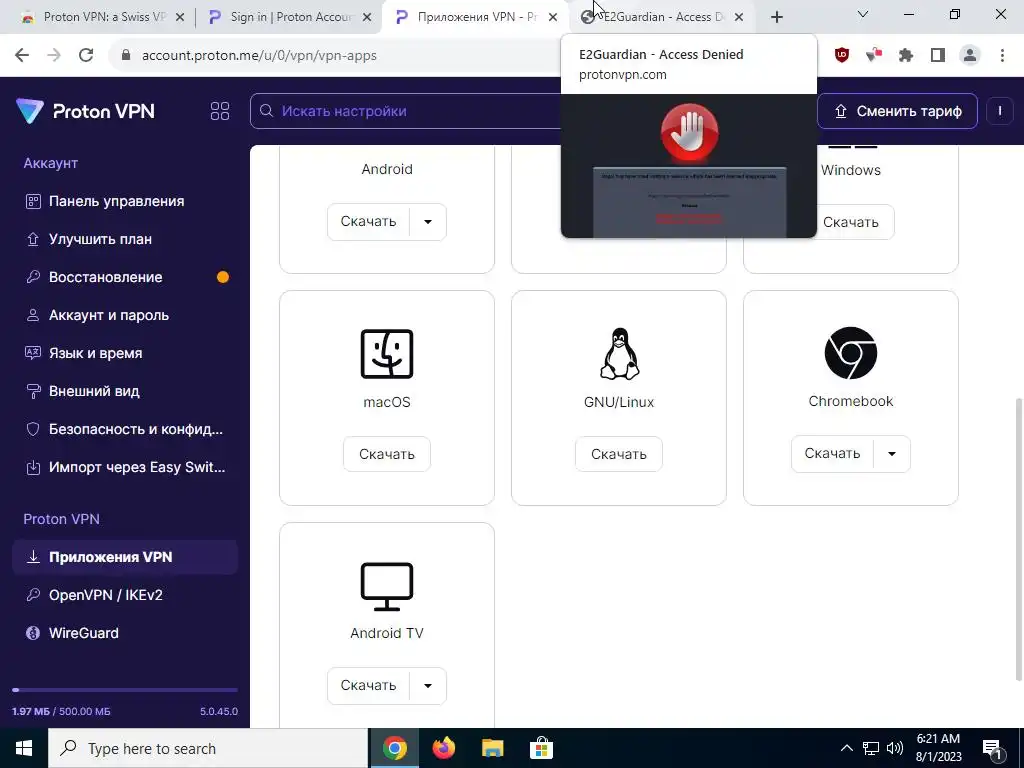Click the page vertical scrollbar
The height and width of the screenshot is (768, 1024).
pos(1019,539)
